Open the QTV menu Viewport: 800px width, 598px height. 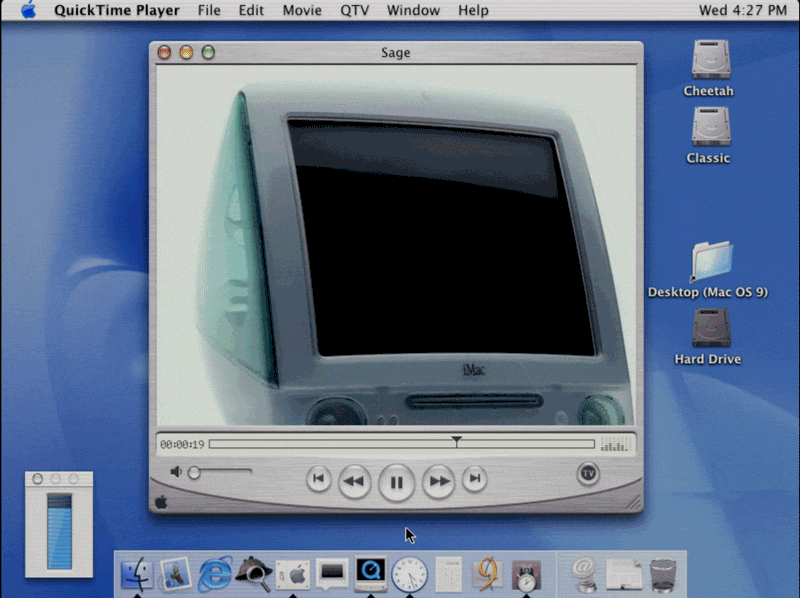355,10
